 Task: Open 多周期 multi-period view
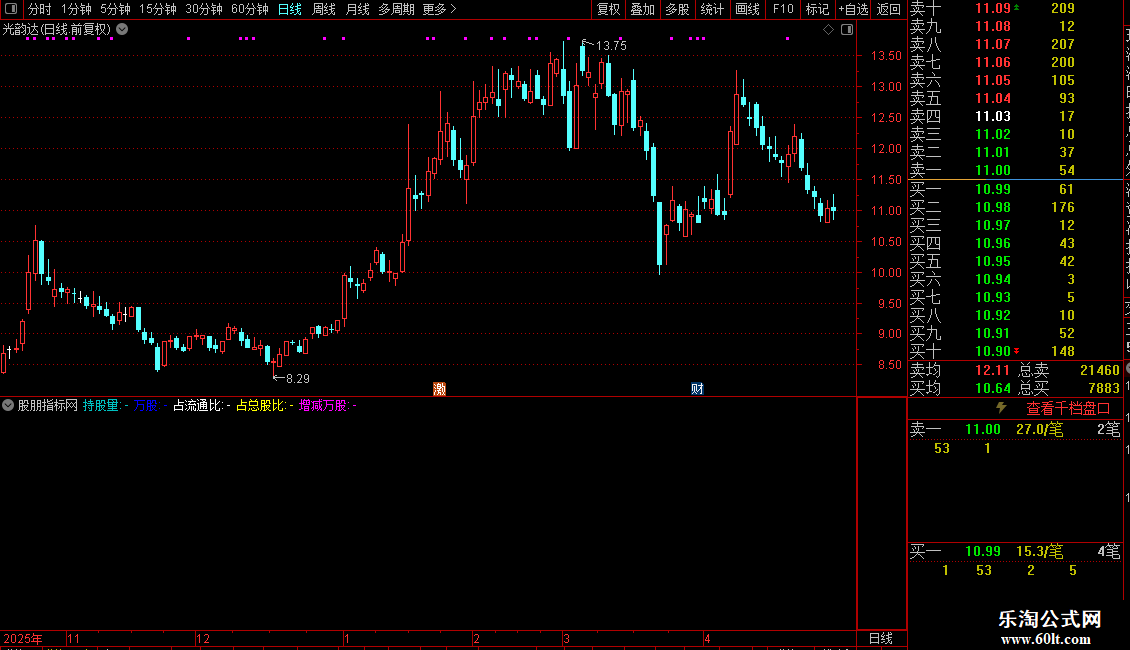396,9
